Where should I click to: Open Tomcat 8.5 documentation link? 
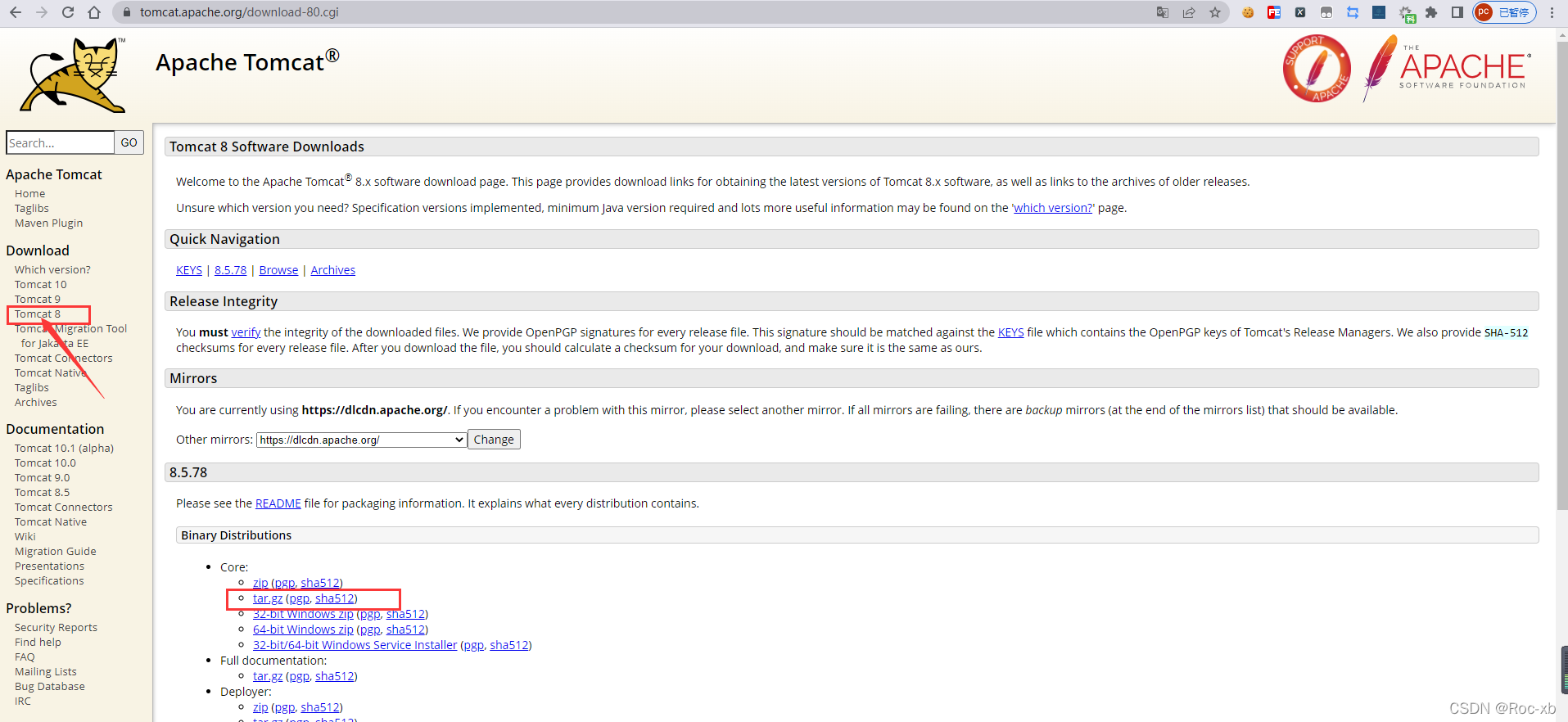click(x=42, y=493)
